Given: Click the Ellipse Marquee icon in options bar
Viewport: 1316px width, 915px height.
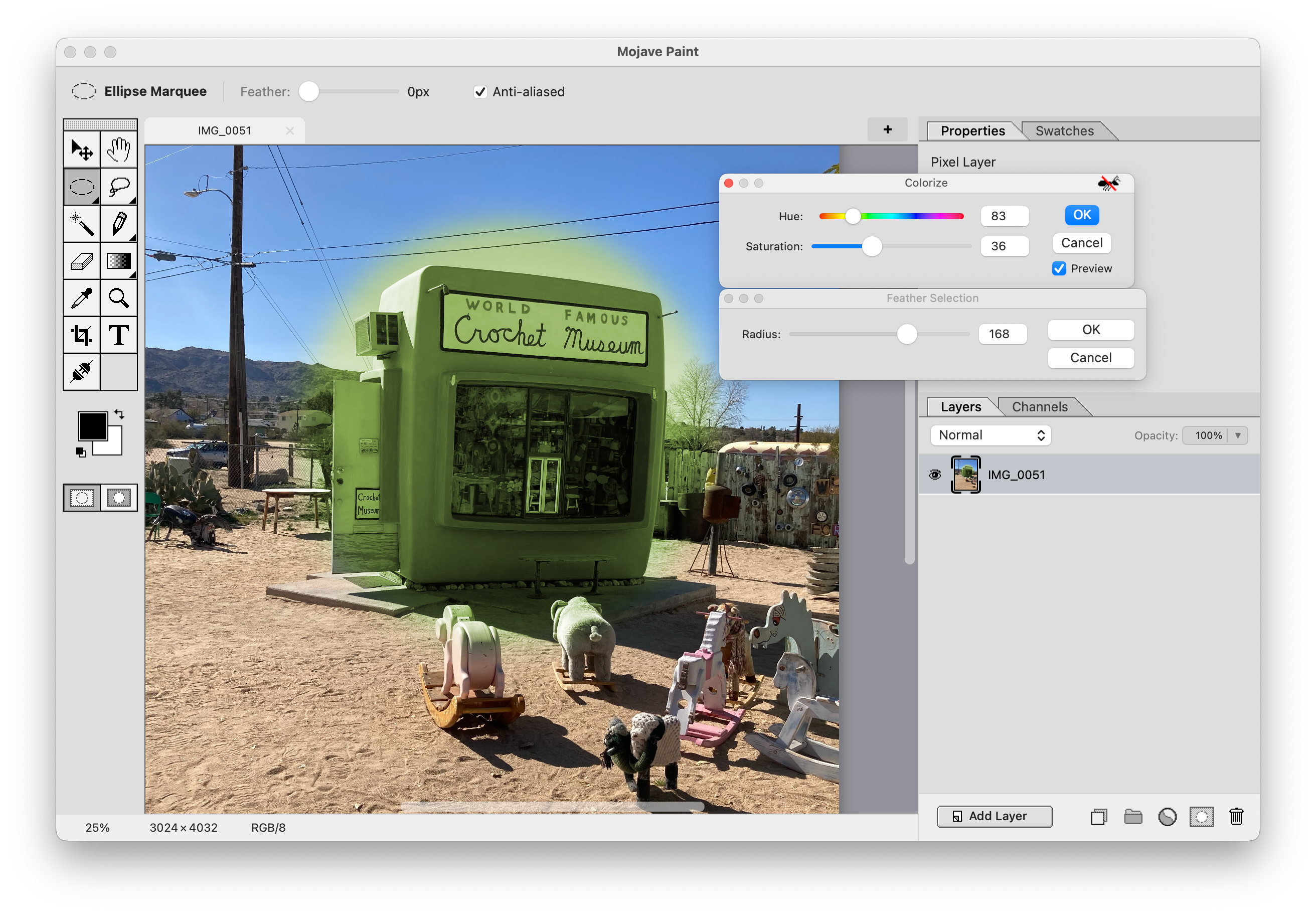Looking at the screenshot, I should [84, 92].
